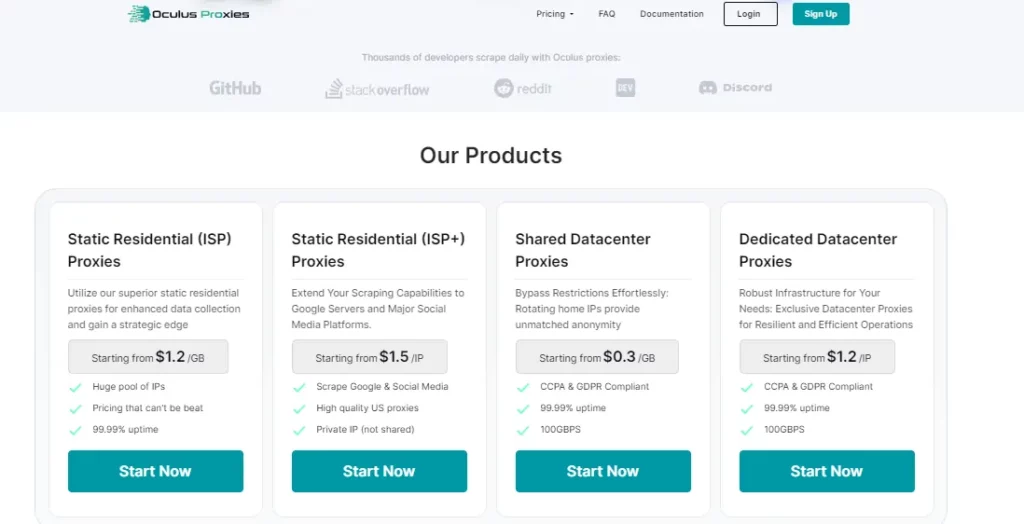Open the Documentation nav link

(x=672, y=14)
